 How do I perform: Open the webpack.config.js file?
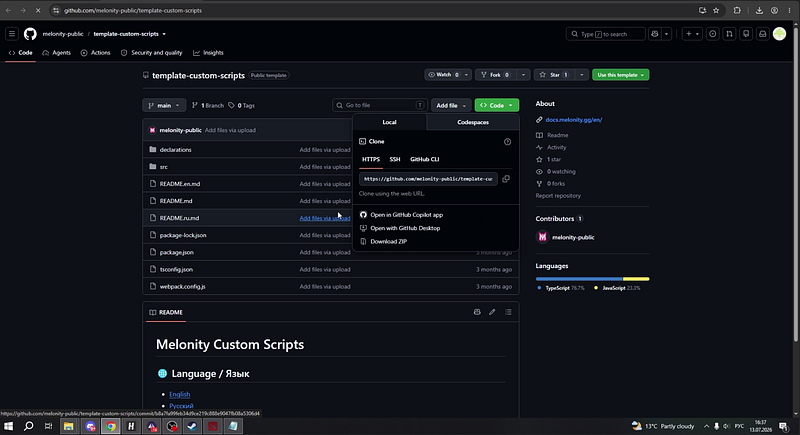point(183,287)
